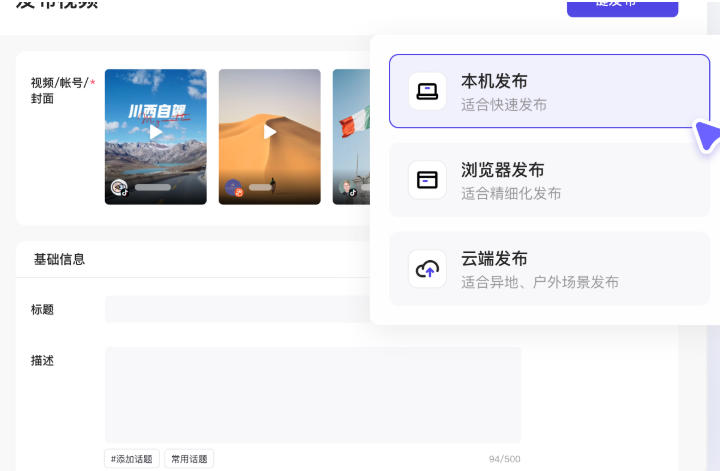
Task: Click the purple publish button at top
Action: click(x=622, y=5)
